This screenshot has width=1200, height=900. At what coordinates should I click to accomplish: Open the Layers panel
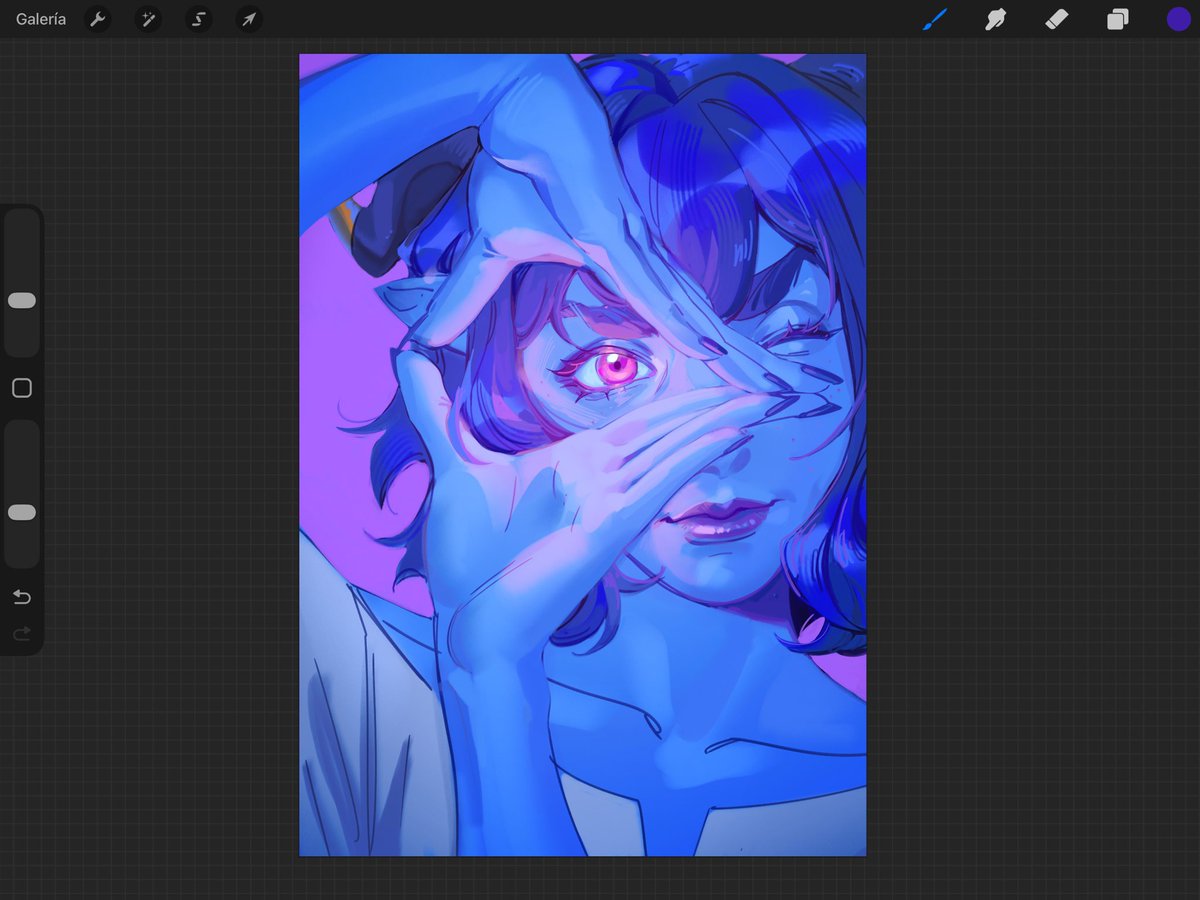1118,18
